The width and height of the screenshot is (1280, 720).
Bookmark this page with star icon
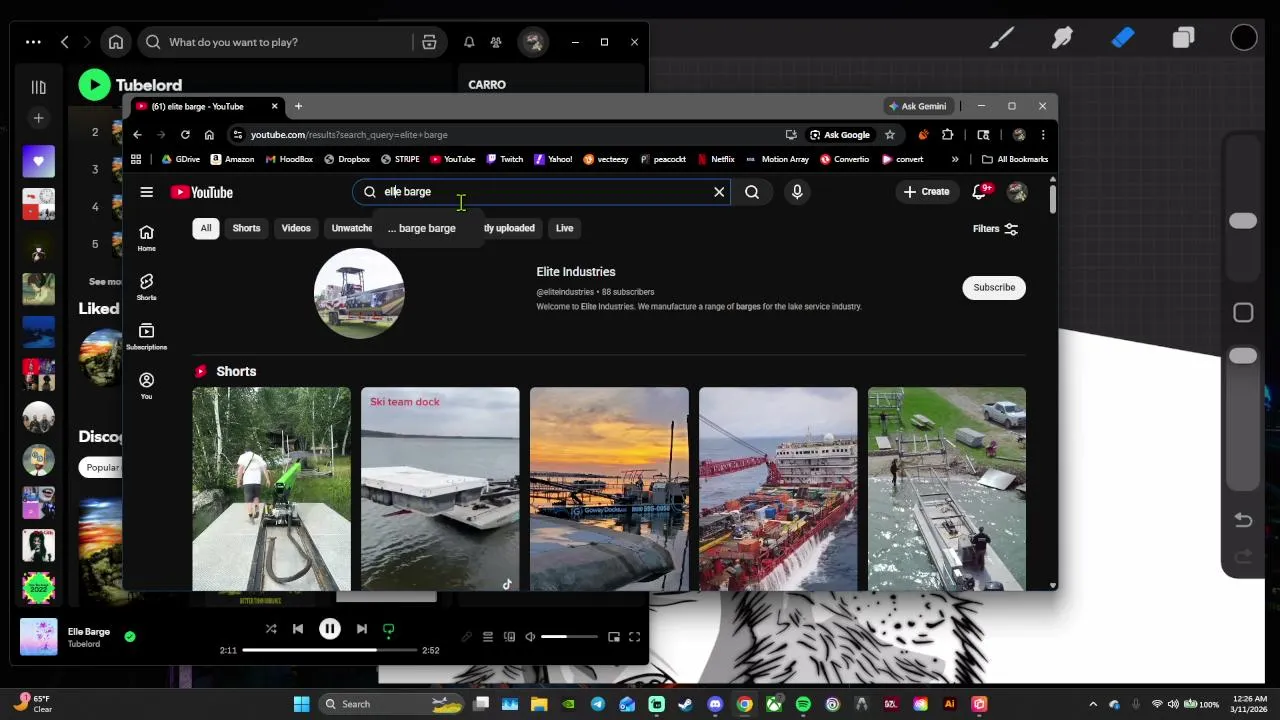[889, 135]
